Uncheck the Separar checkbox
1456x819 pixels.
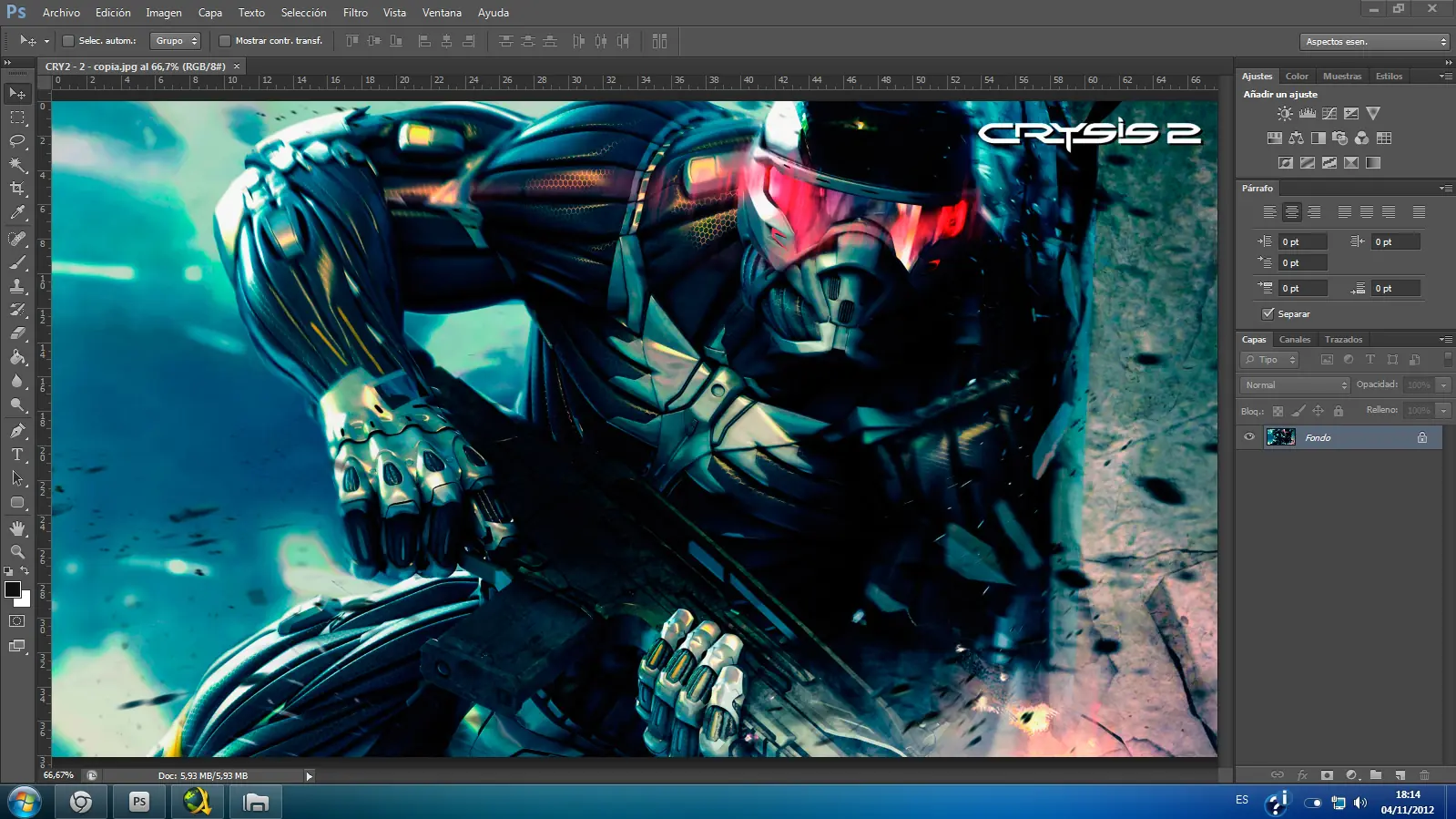pos(1268,313)
